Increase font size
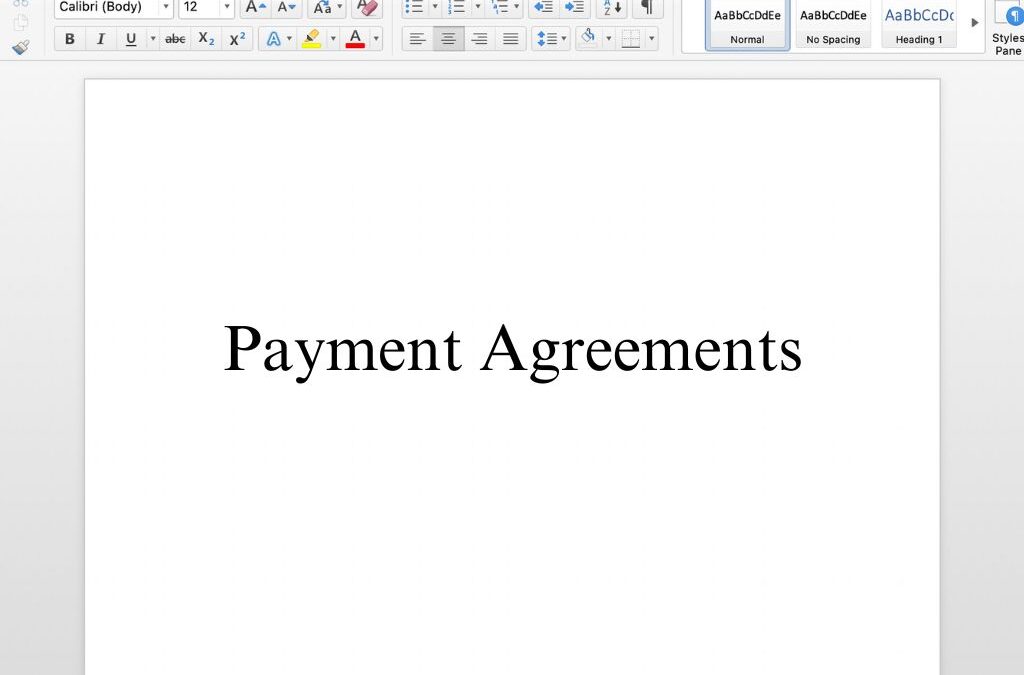This screenshot has height=675, width=1024. (x=255, y=8)
